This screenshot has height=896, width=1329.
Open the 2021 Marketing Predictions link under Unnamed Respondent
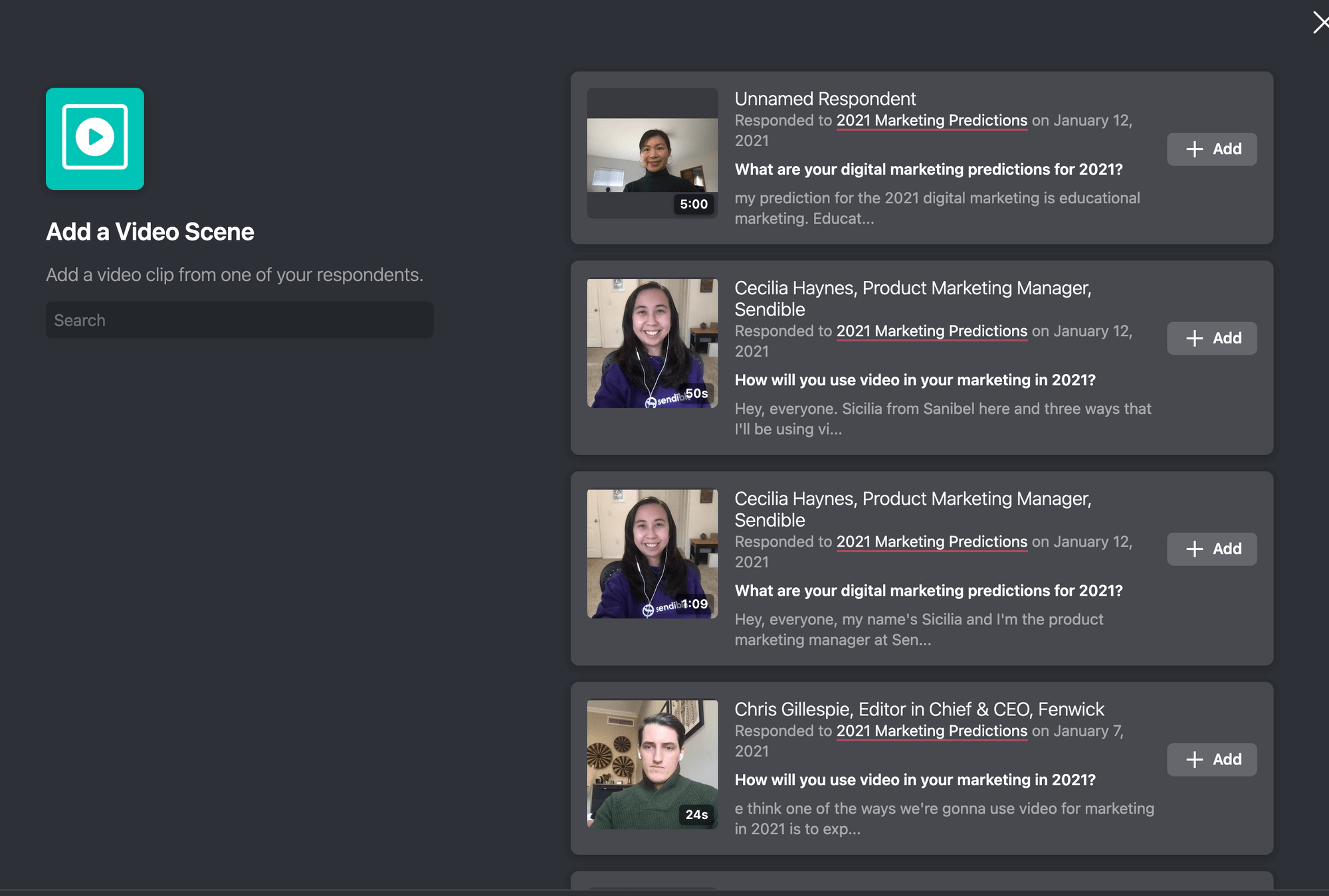931,120
